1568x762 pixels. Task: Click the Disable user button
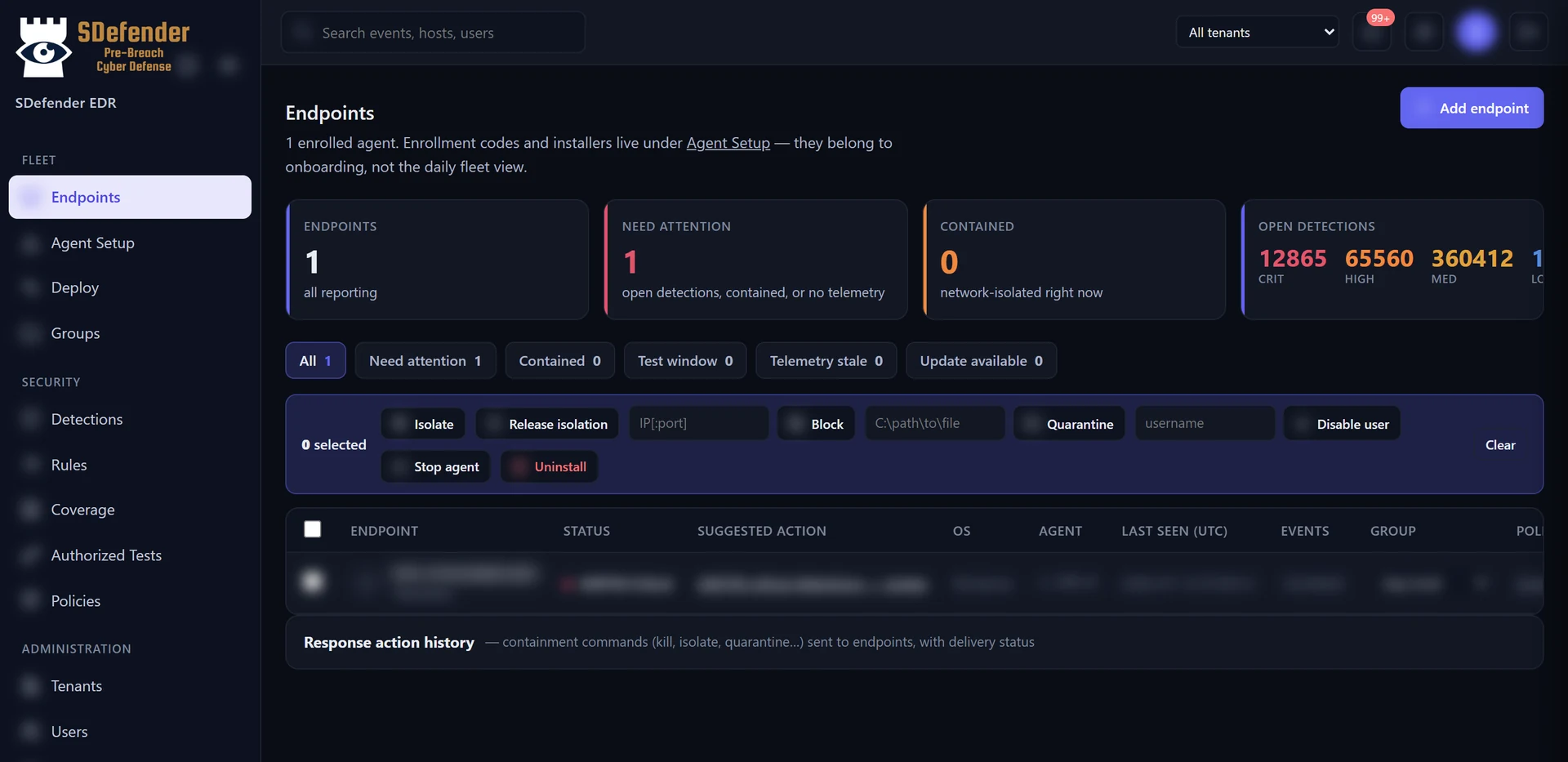[x=1342, y=424]
